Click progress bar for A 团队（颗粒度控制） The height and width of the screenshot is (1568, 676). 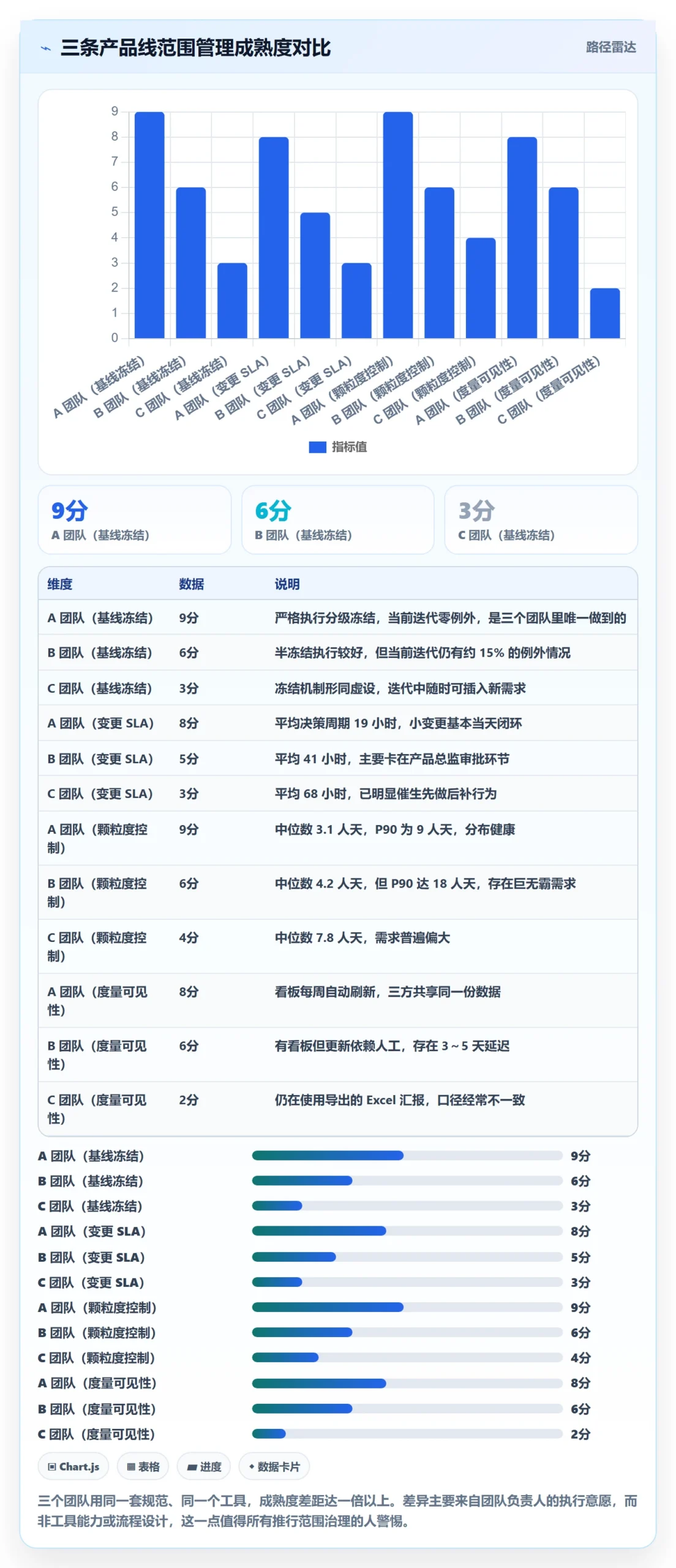pyautogui.click(x=407, y=1307)
